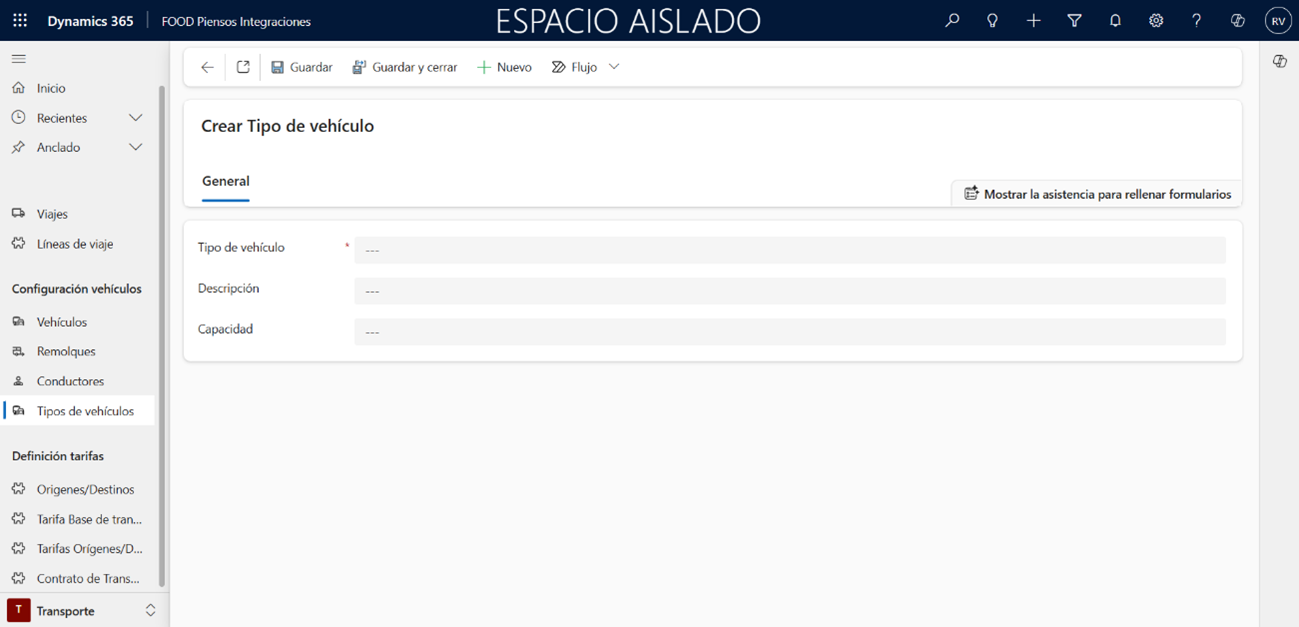Click the search magnifier icon
Screen dimensions: 1299x627
(952, 21)
